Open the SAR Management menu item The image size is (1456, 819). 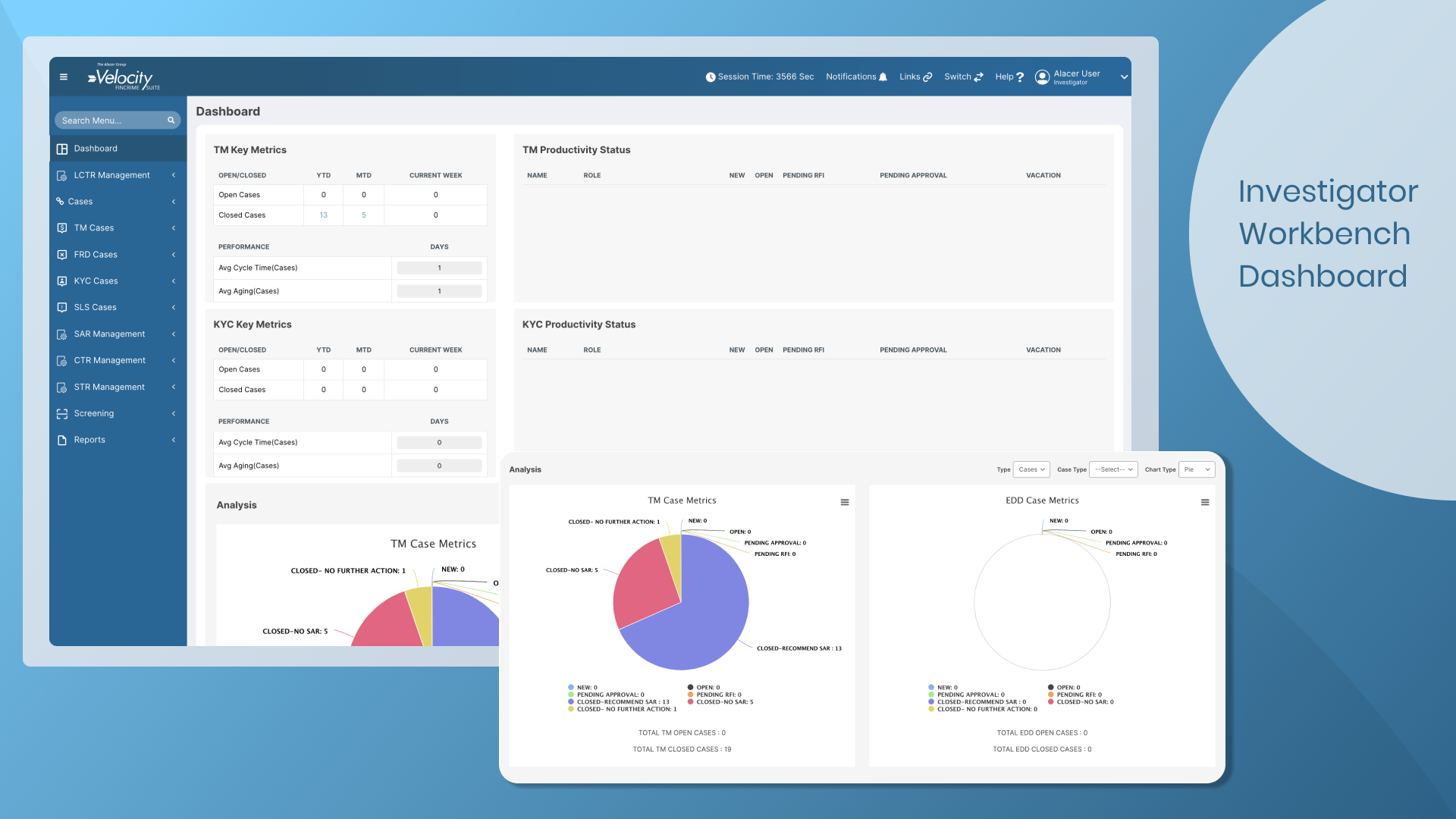pyautogui.click(x=108, y=334)
